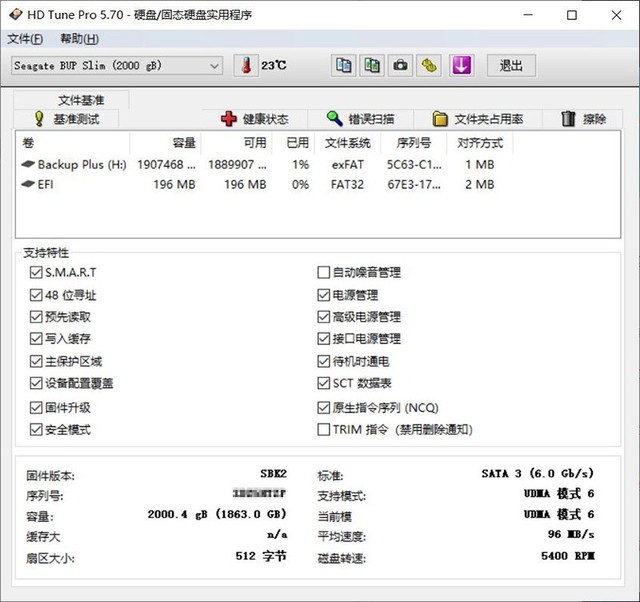Toggle the 电源管理 checkbox
The height and width of the screenshot is (602, 640).
point(324,295)
